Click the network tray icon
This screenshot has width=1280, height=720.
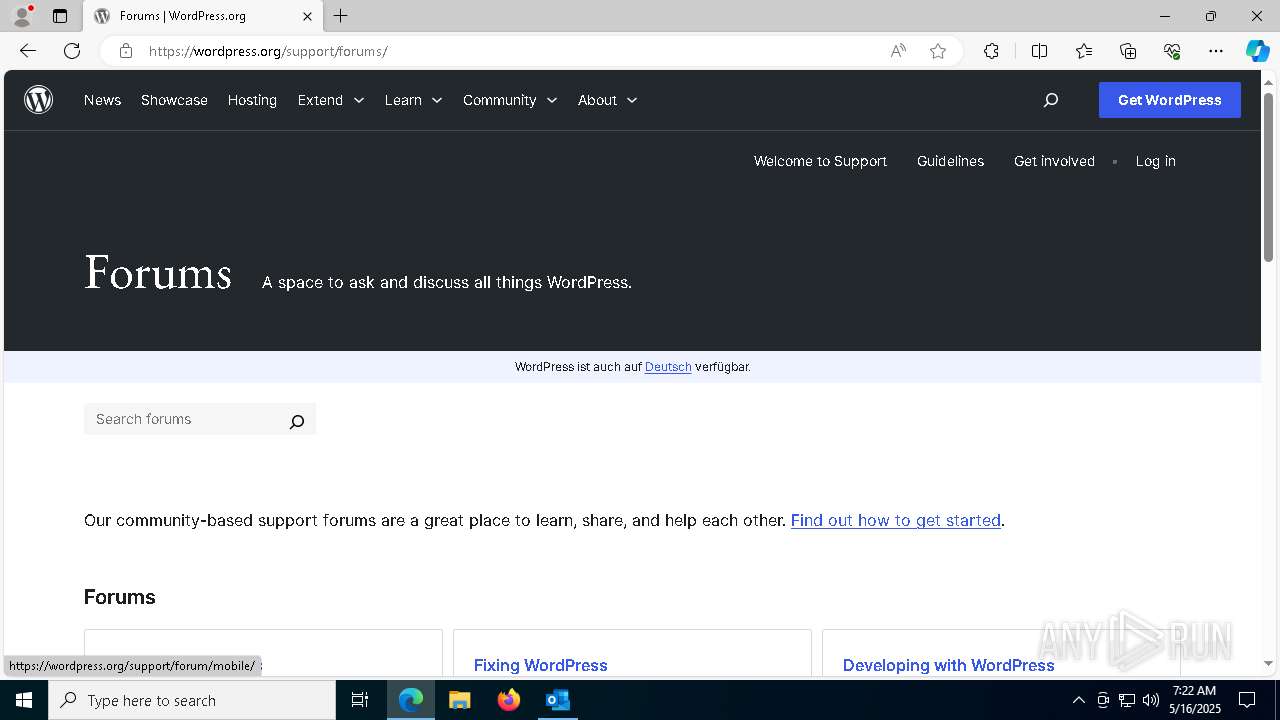[1127, 700]
